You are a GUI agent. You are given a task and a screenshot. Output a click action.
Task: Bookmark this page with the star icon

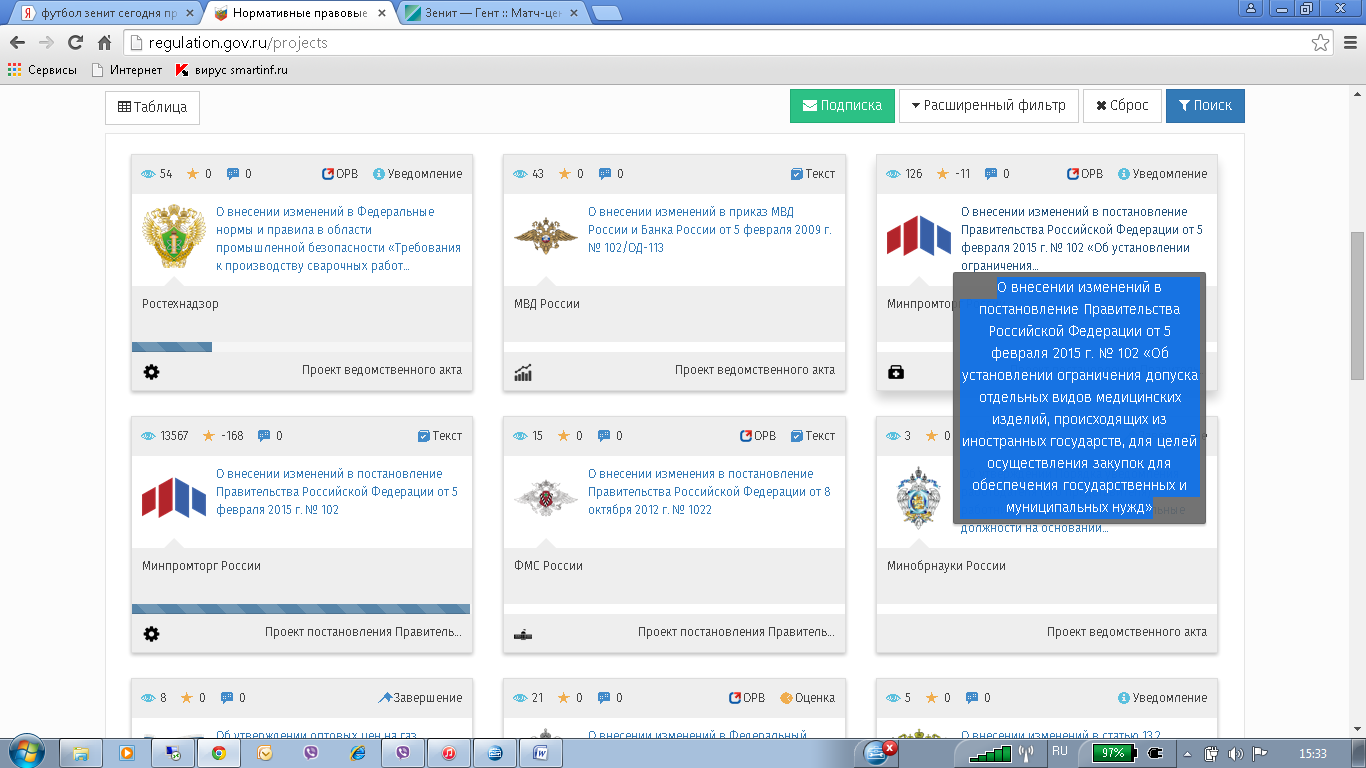point(1320,43)
